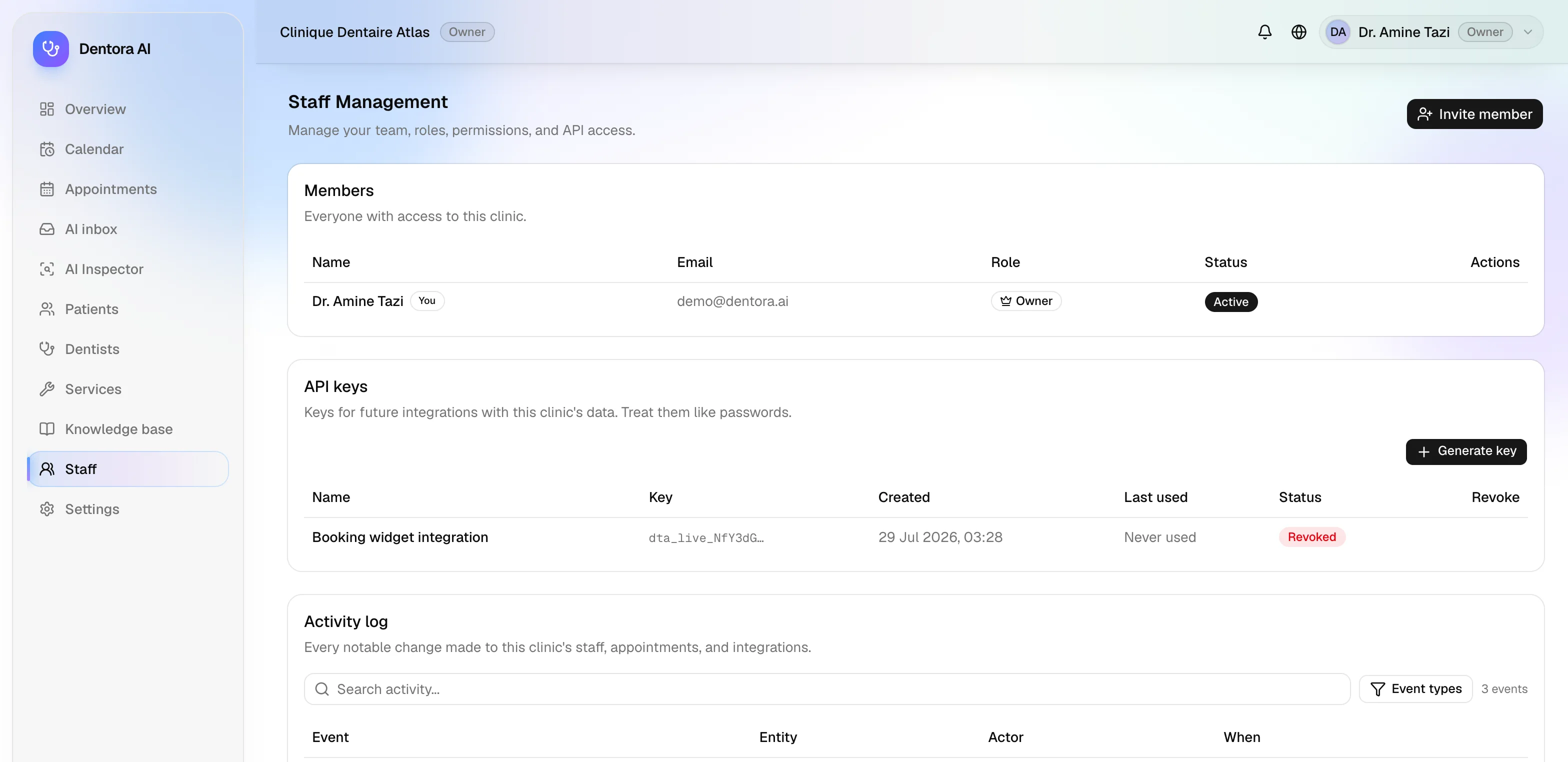Open Services in sidebar
The width and height of the screenshot is (1568, 762).
point(128,389)
